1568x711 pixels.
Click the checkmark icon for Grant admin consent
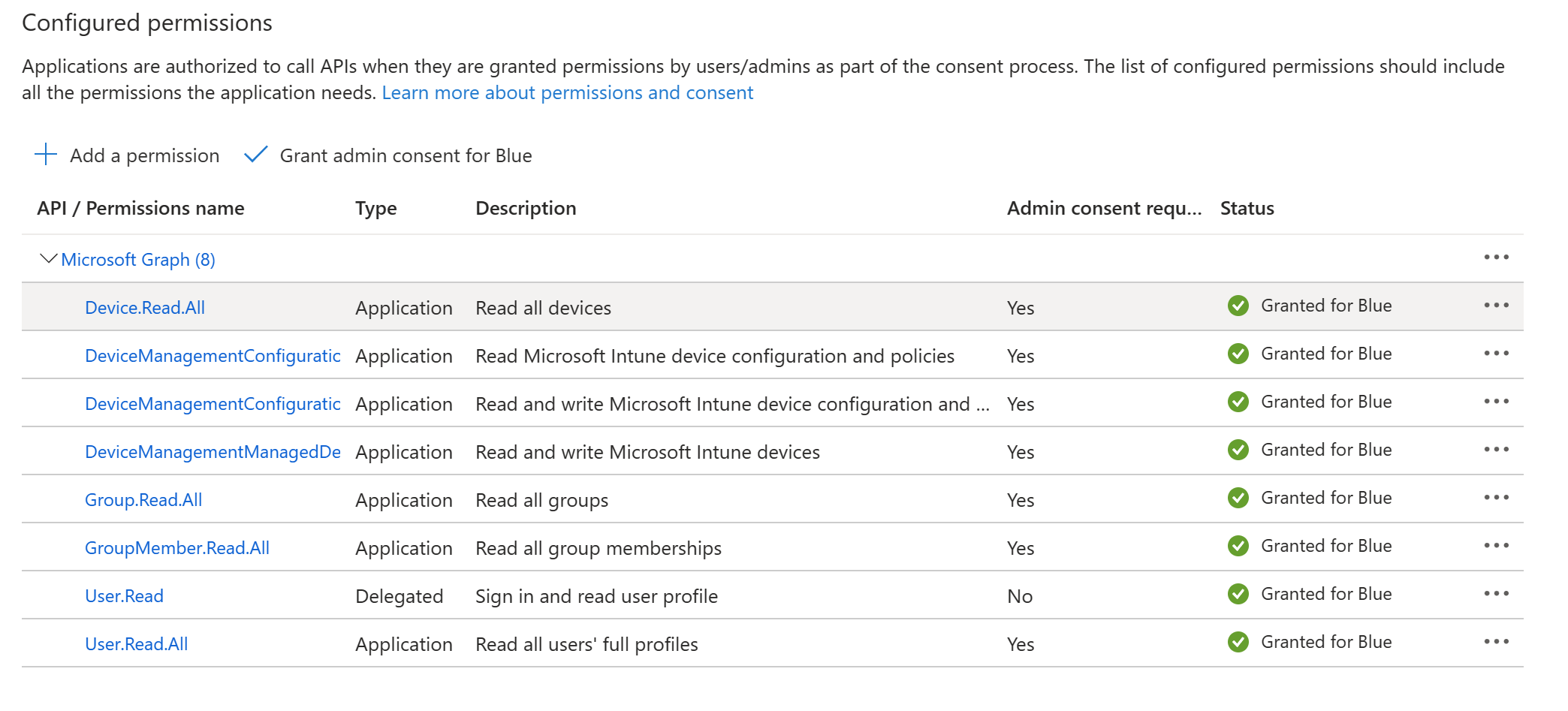click(256, 155)
